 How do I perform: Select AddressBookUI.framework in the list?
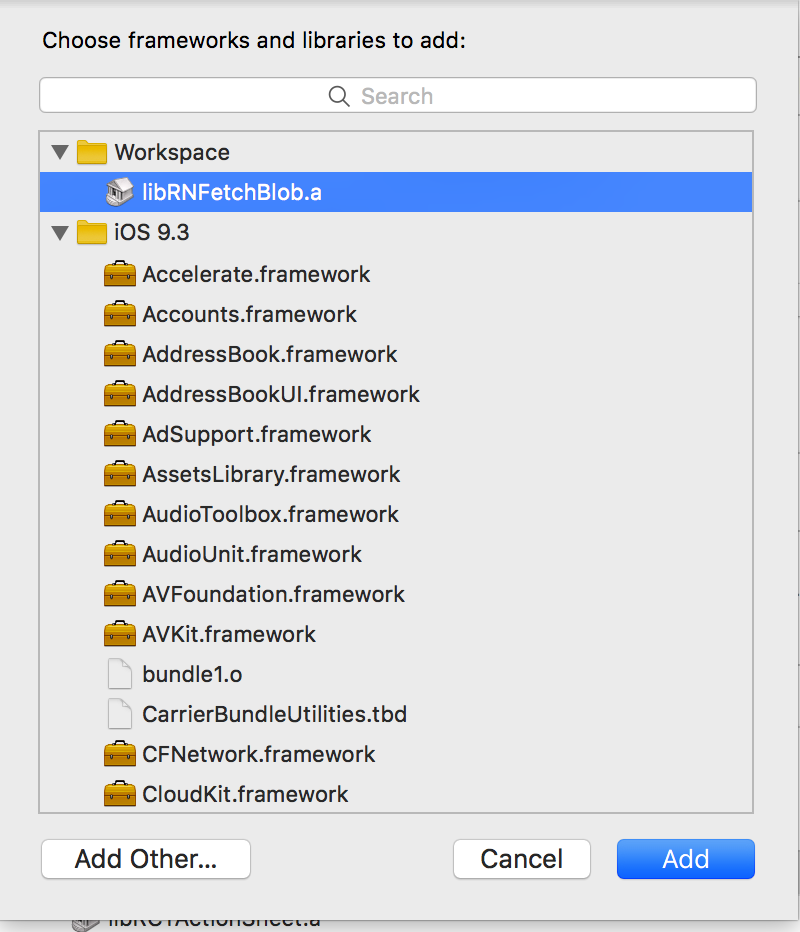[396, 394]
